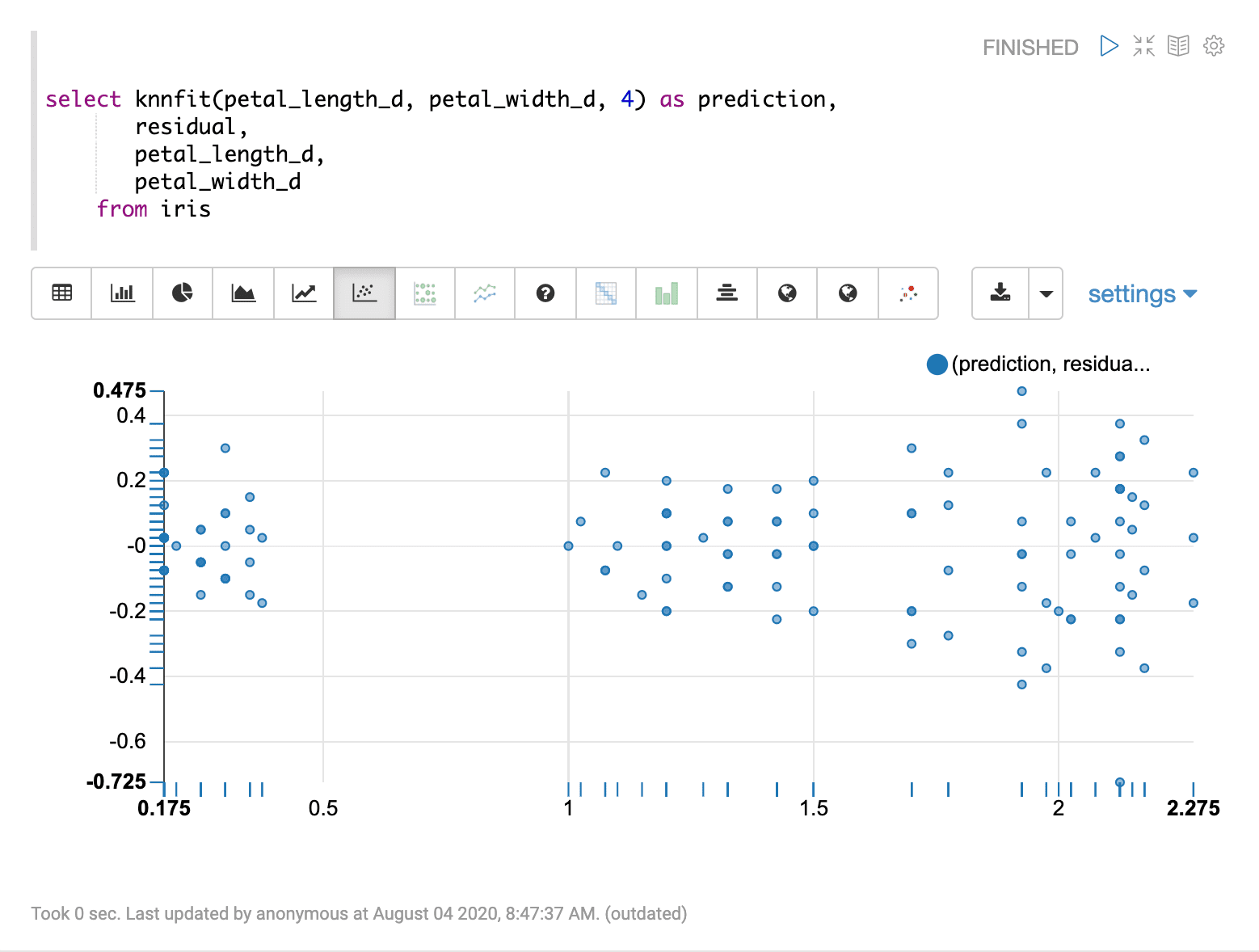
Task: Display the data as a bar chart
Action: click(121, 293)
